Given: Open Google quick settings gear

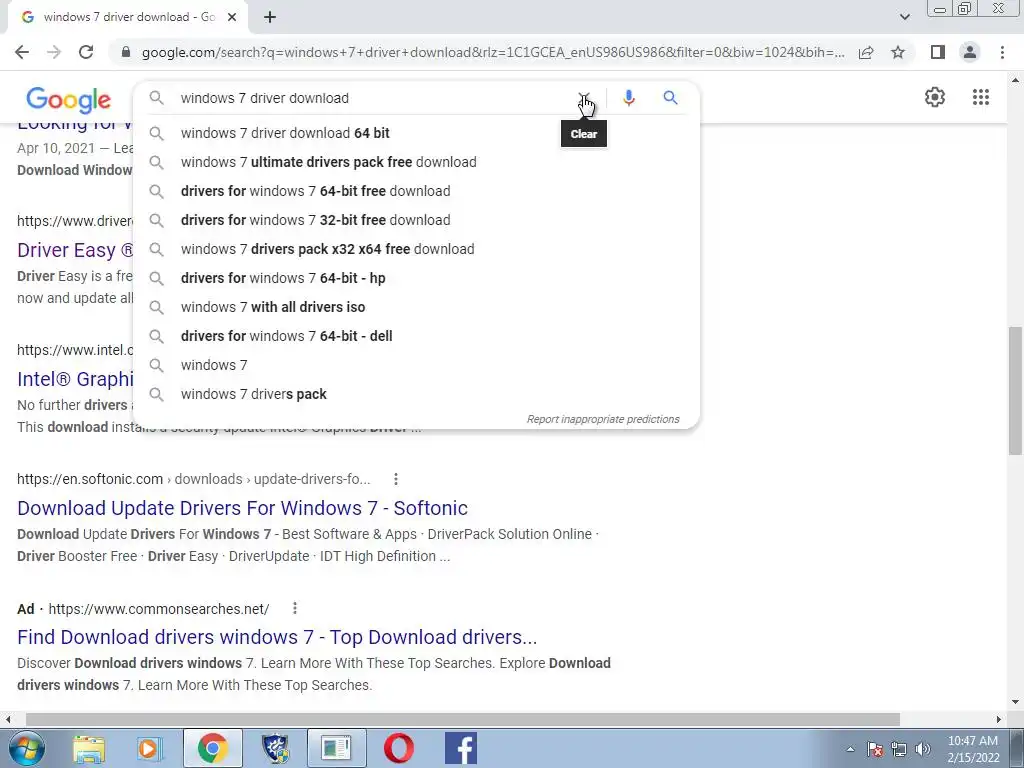Looking at the screenshot, I should 935,97.
